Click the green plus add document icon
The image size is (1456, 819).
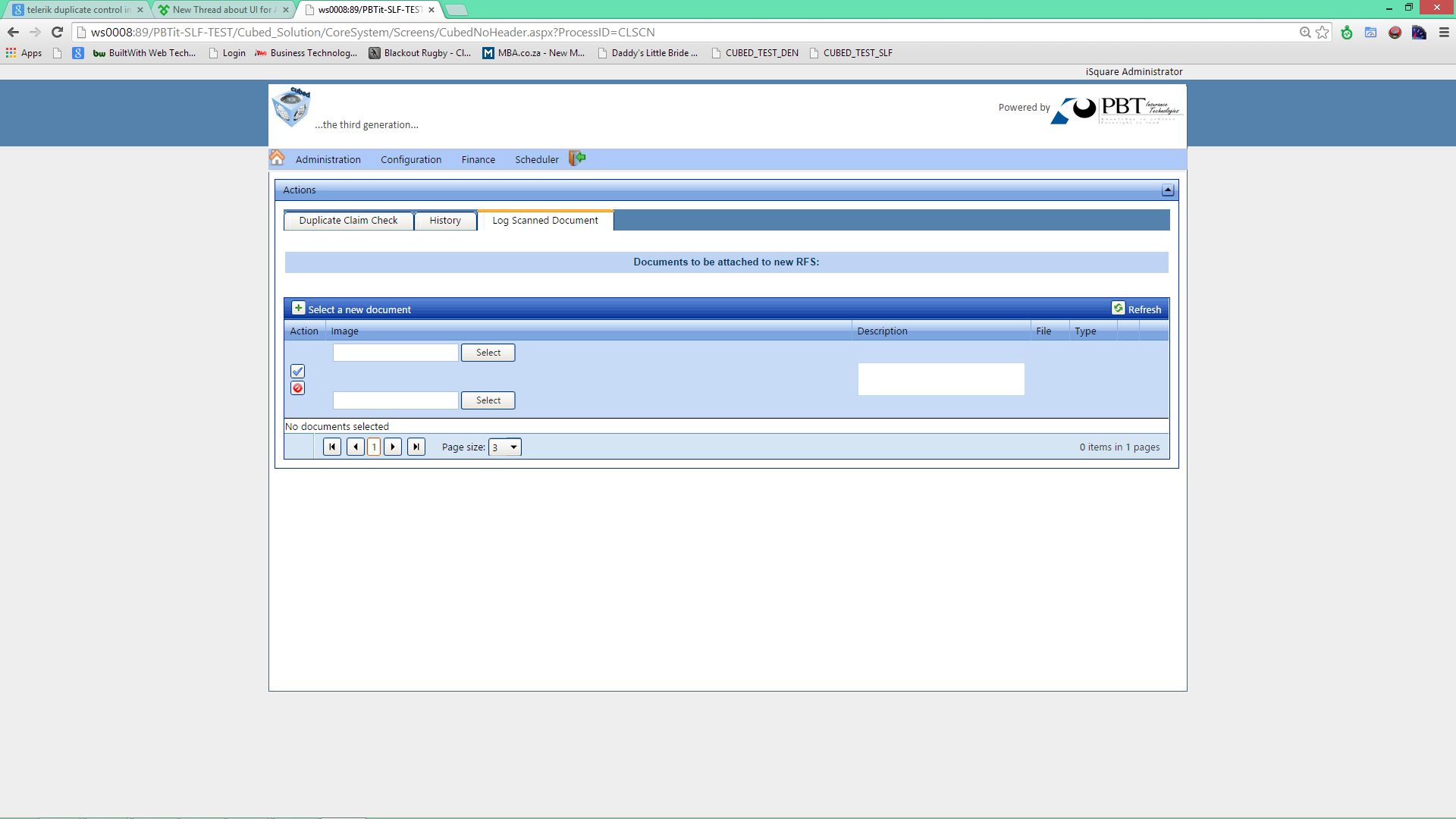coord(298,308)
